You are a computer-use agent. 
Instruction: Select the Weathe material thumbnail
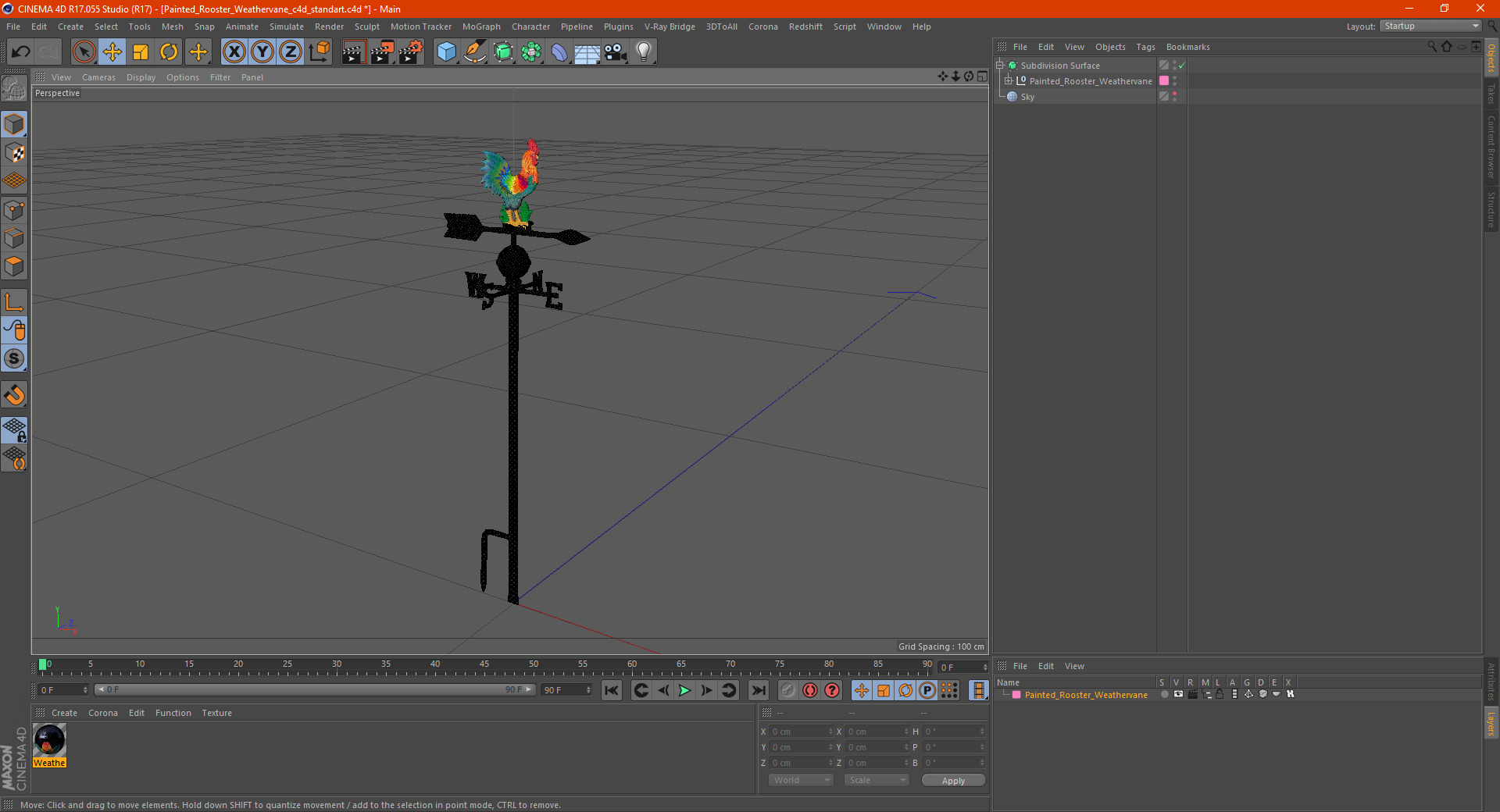point(49,740)
